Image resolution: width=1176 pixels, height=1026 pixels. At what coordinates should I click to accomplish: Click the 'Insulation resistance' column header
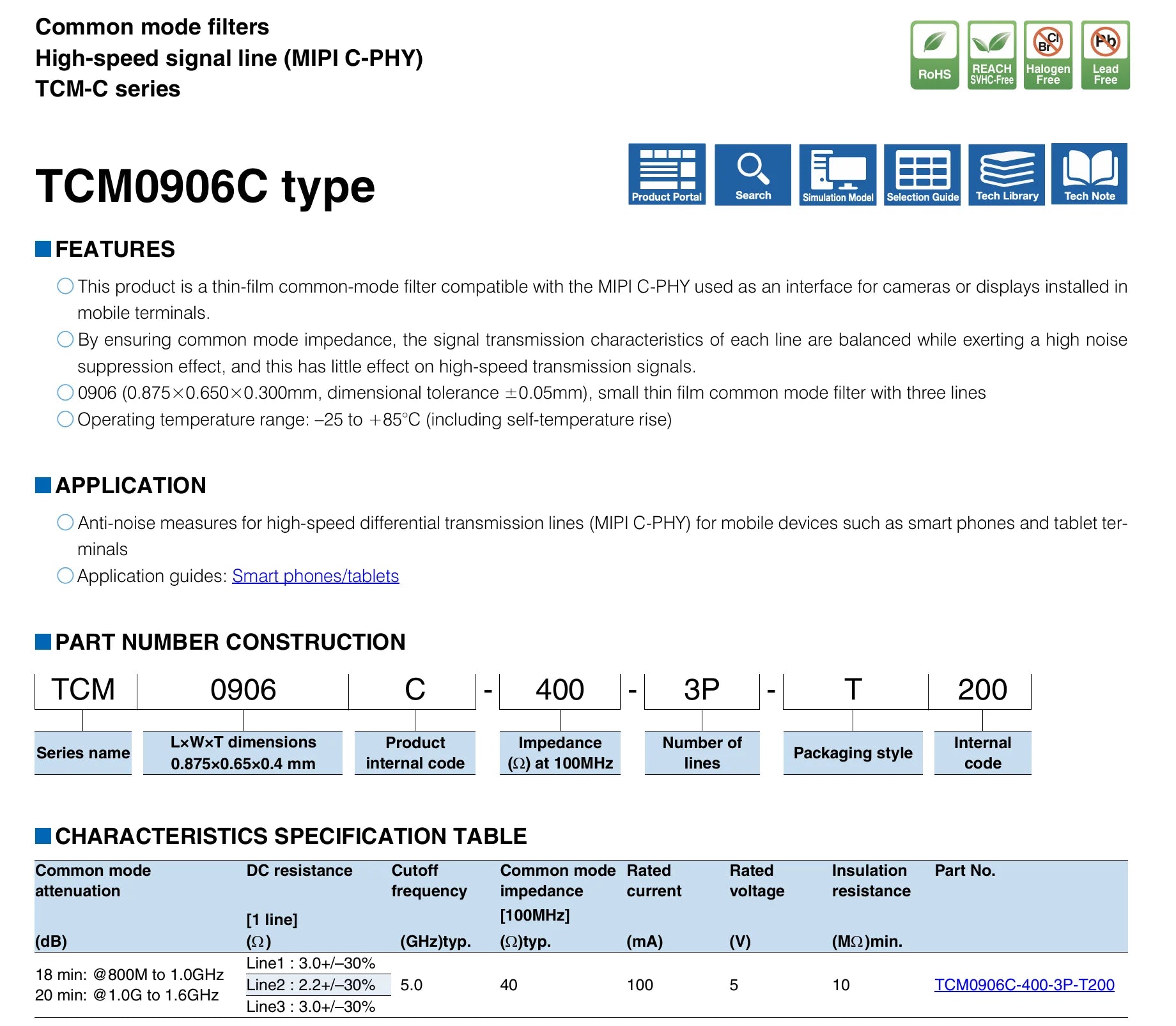click(871, 880)
